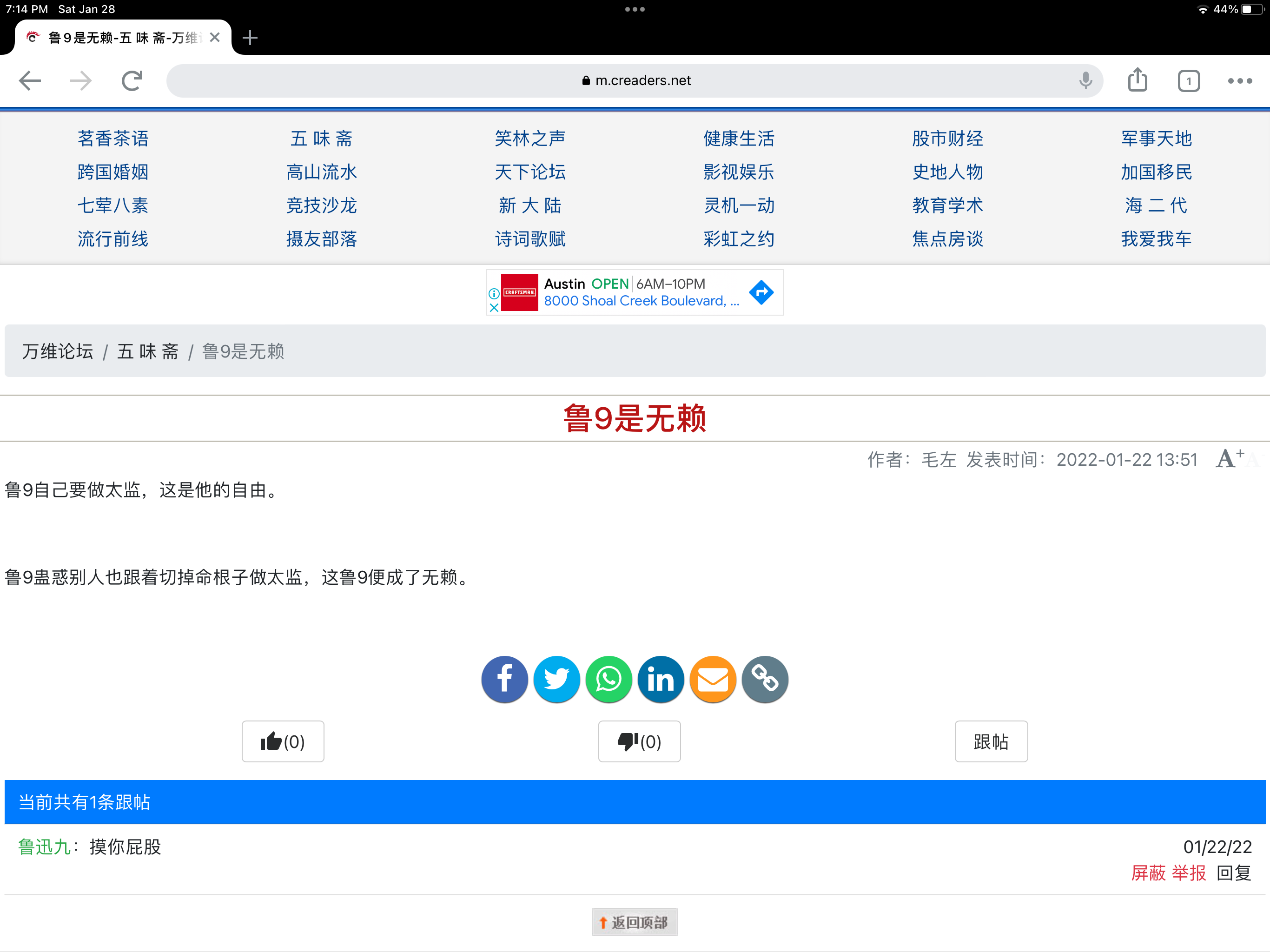Open the 竞技沙龙 forum link
This screenshot has height=952, width=1270.
point(322,205)
